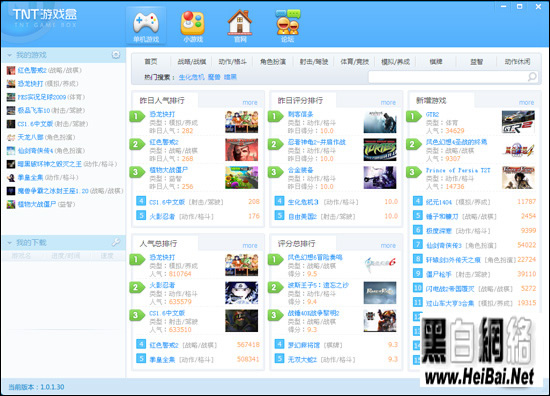Open 红色警戒2 thumbnail in 昨日人气排行
Viewport: 550px width, 396px height.
(x=241, y=150)
